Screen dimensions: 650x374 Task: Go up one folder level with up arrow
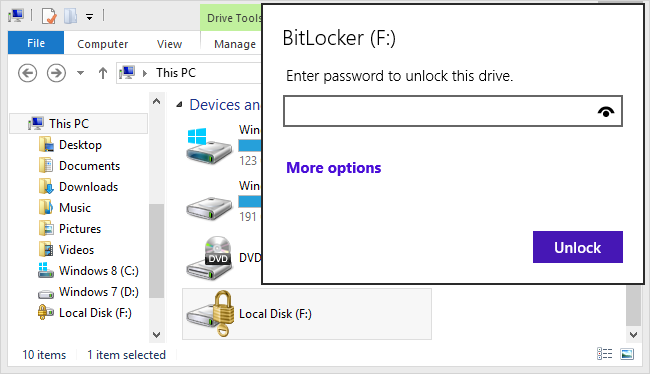click(x=102, y=73)
